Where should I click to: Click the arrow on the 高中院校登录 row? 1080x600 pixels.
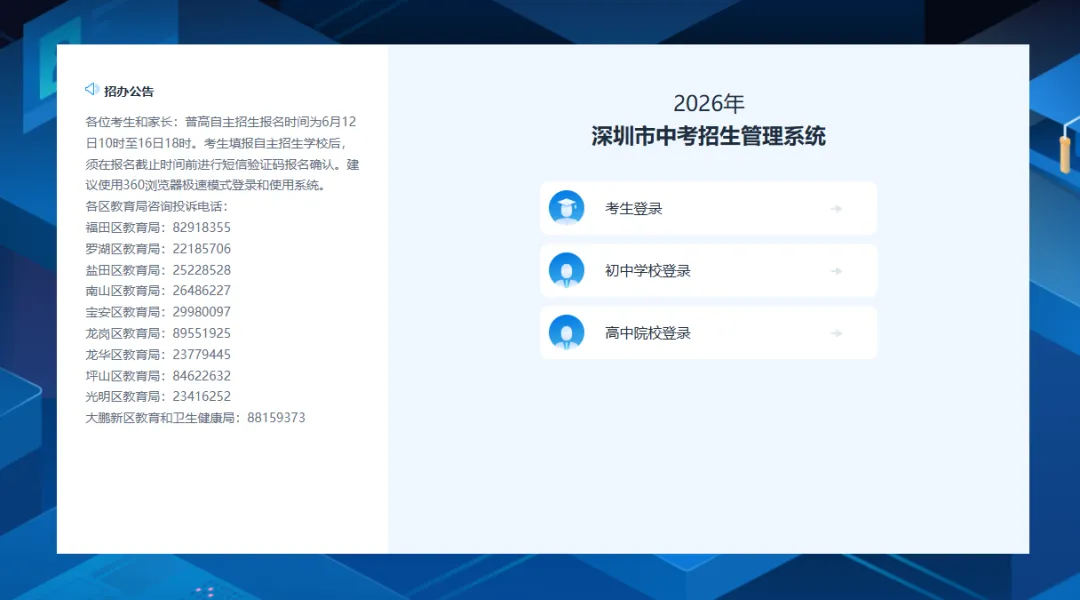tap(836, 333)
